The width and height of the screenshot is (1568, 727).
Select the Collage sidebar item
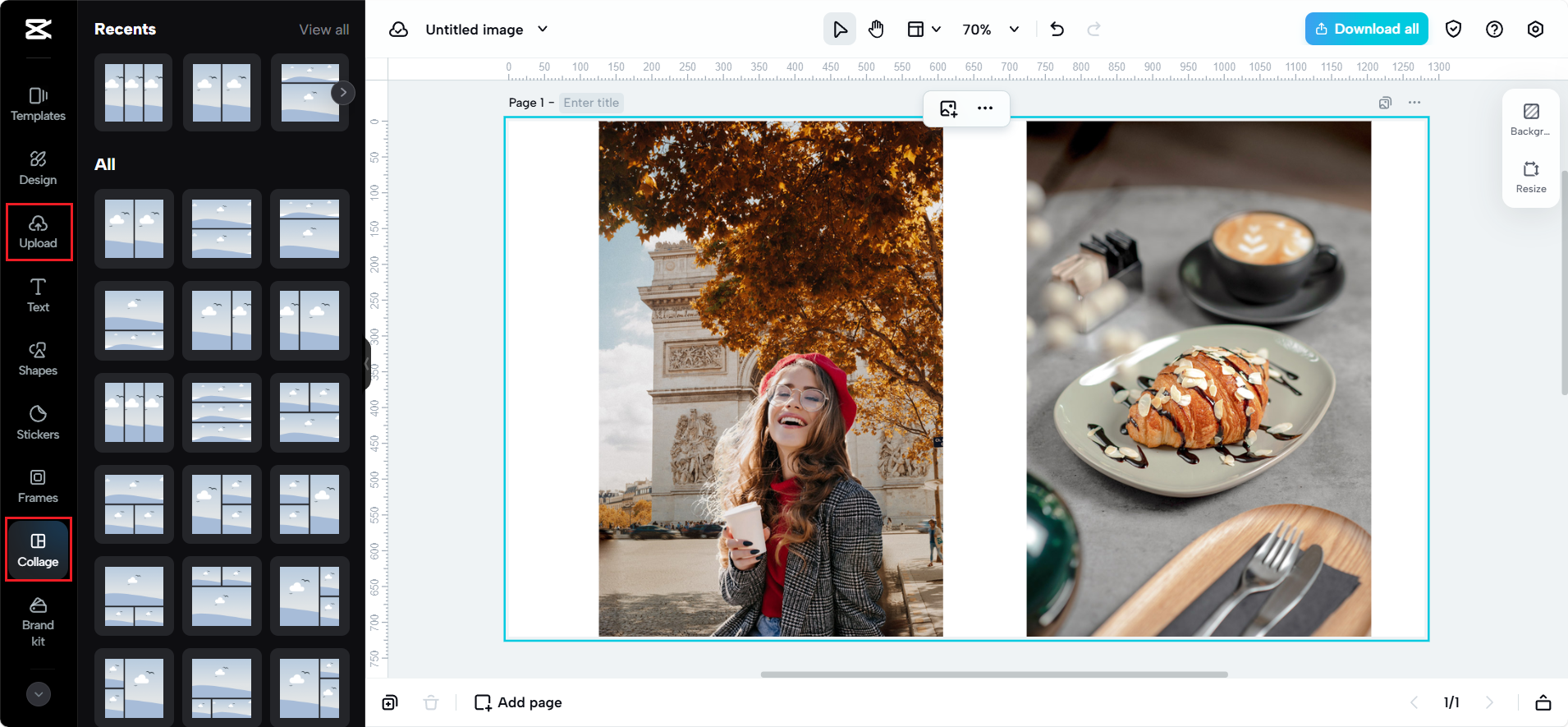pyautogui.click(x=38, y=550)
